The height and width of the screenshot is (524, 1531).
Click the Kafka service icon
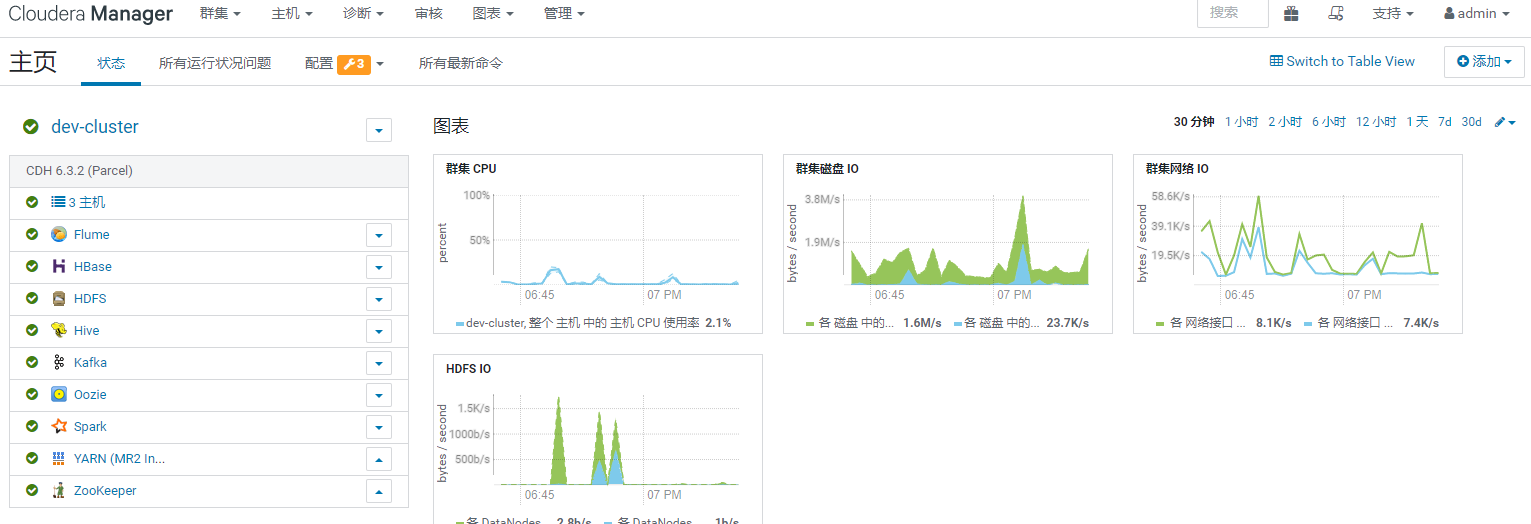59,362
